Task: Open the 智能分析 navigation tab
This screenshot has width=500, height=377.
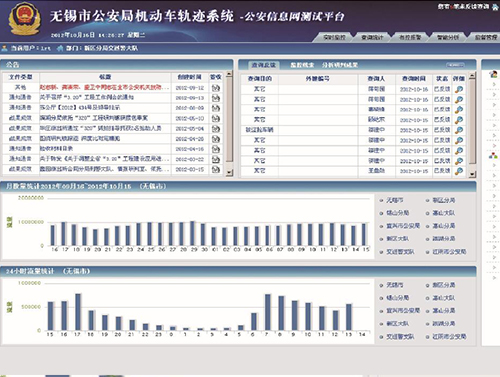Action: tap(448, 37)
